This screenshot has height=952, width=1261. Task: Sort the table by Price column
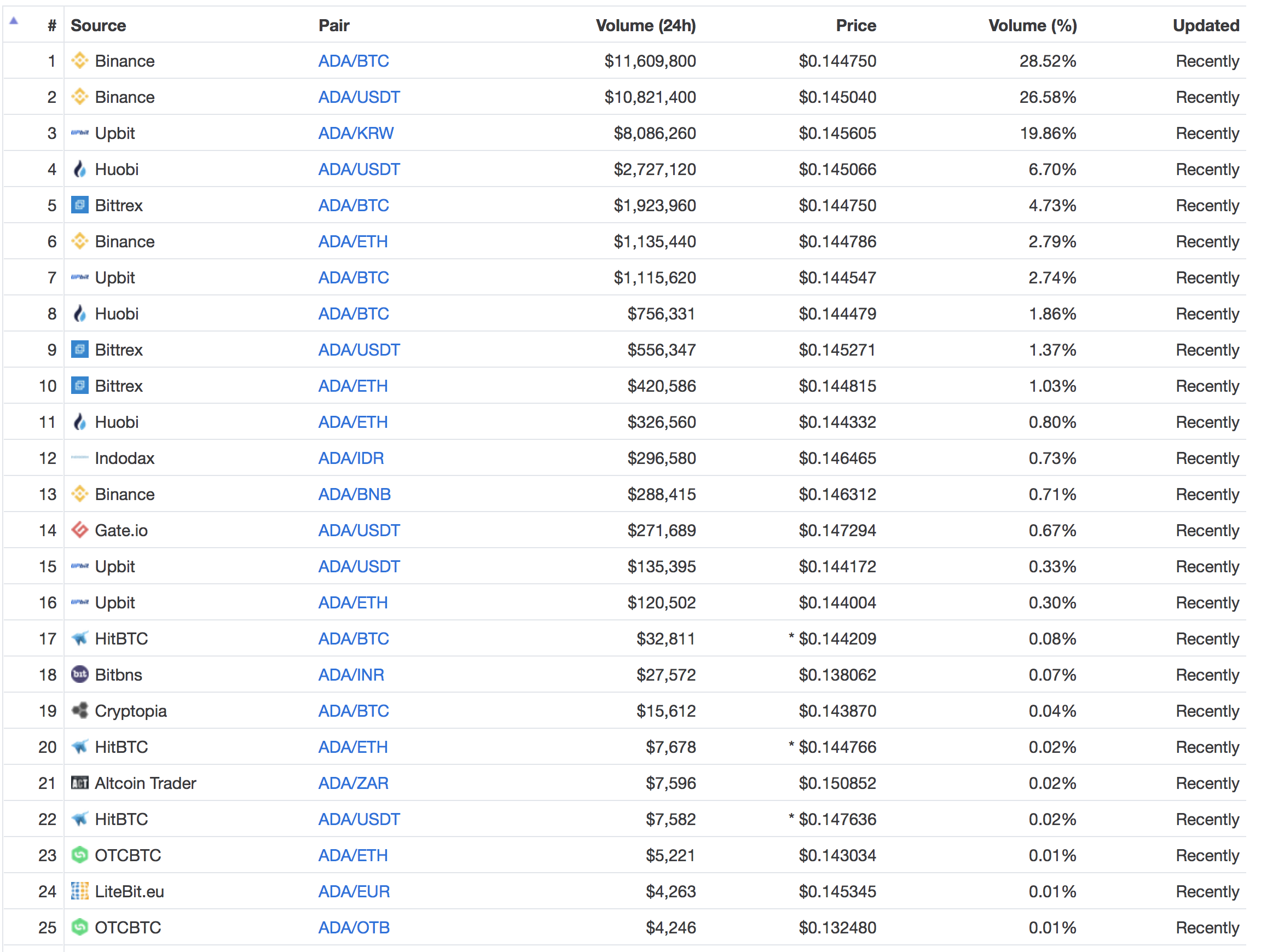click(x=855, y=25)
